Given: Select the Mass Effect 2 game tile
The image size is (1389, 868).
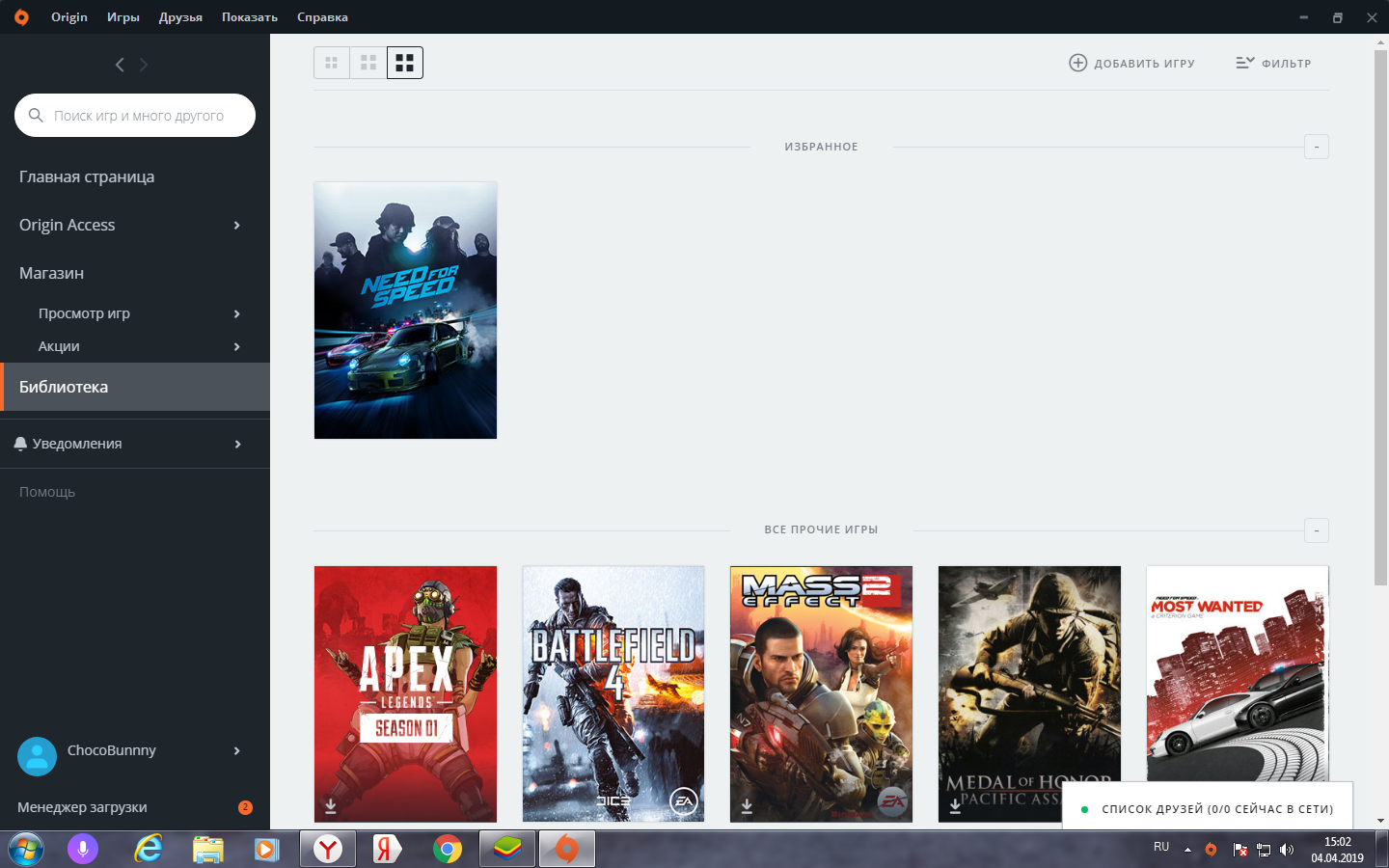Looking at the screenshot, I should point(822,694).
